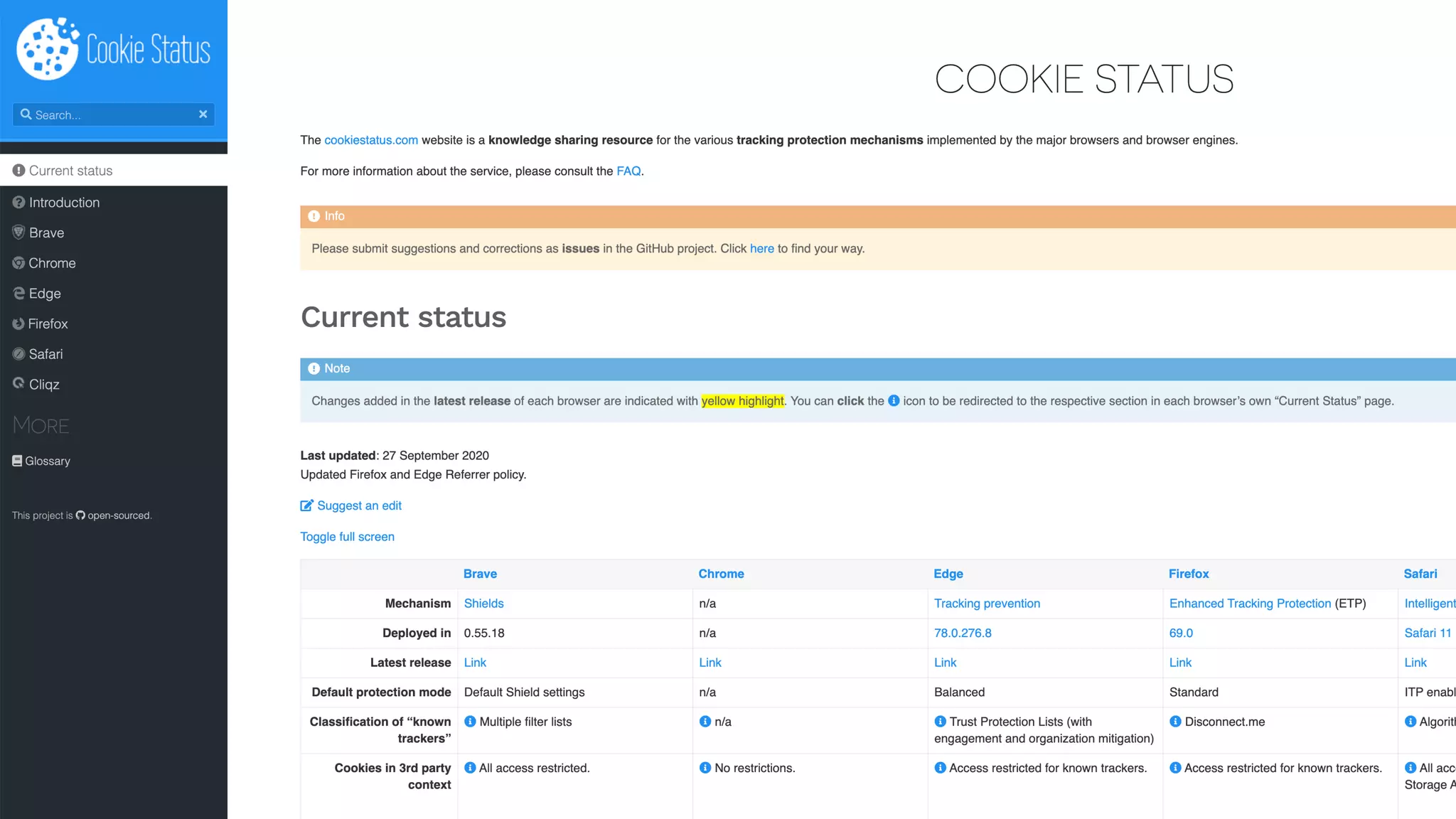Screen dimensions: 1456x819
Task: Click the Firefox icon in sidebar
Action: pos(18,323)
